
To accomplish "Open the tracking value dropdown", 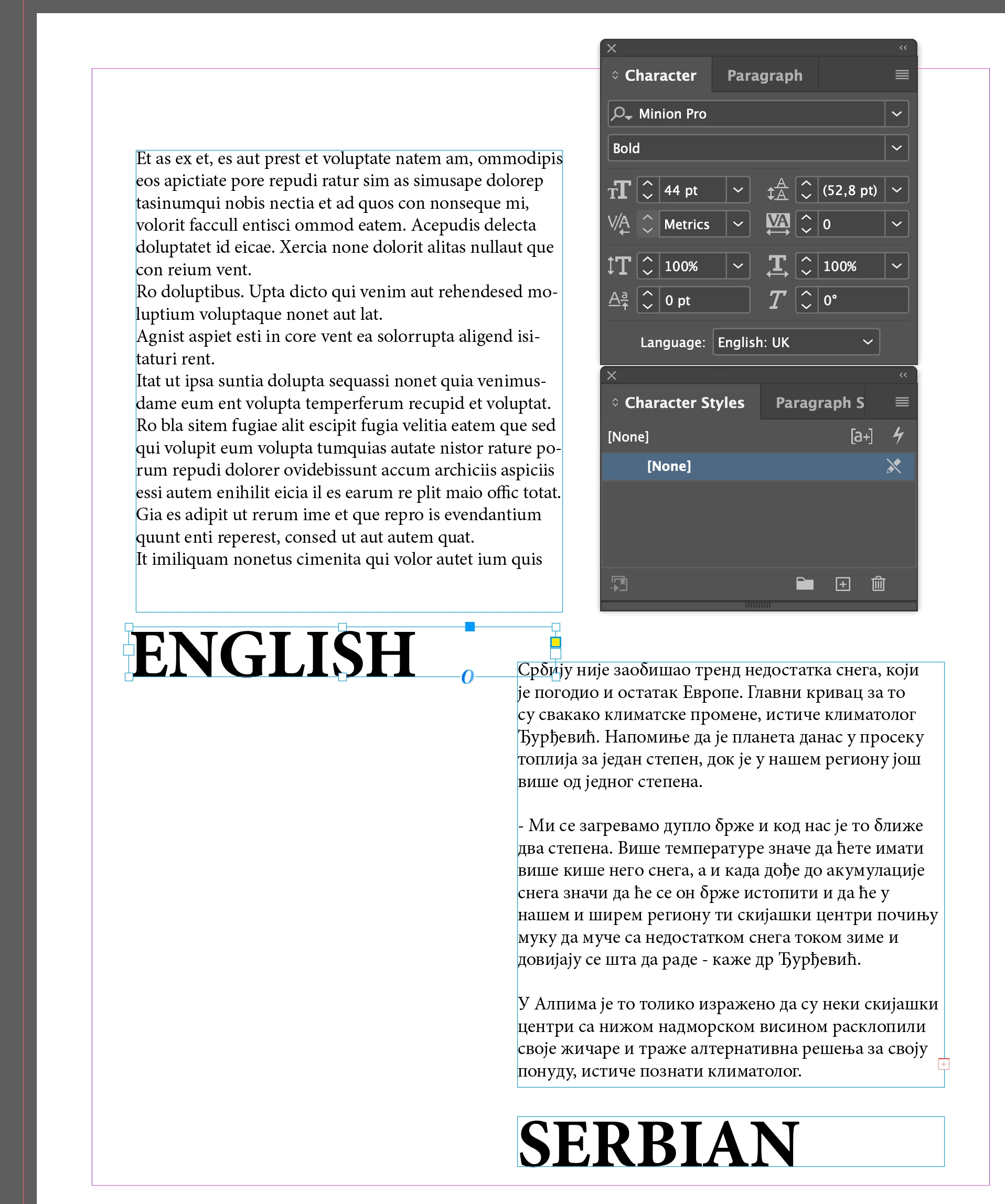I will click(896, 223).
